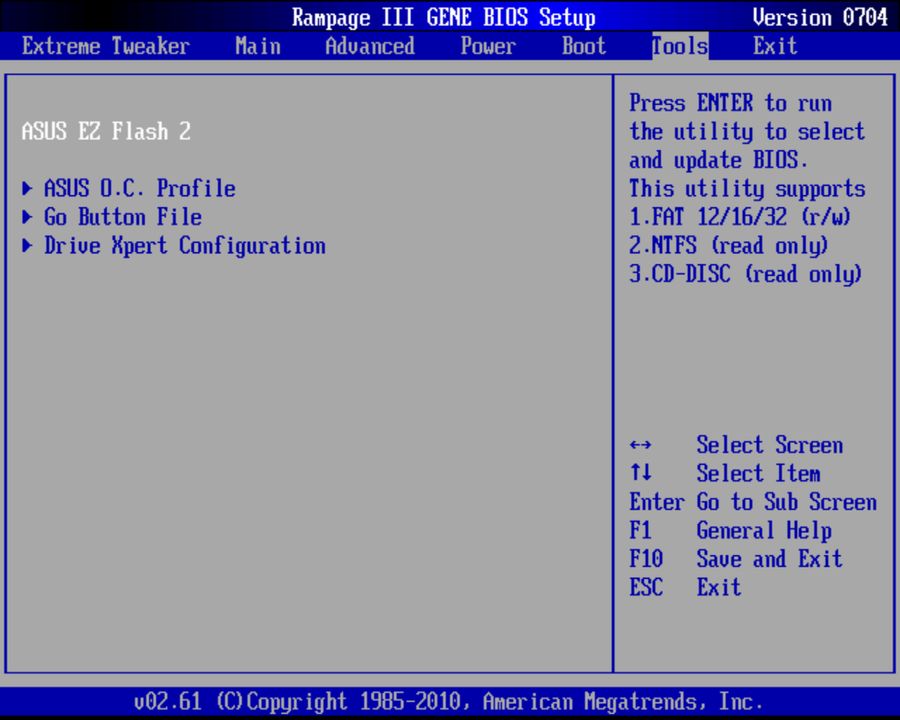Open ASUS O.C. Profile submenu

tap(140, 188)
